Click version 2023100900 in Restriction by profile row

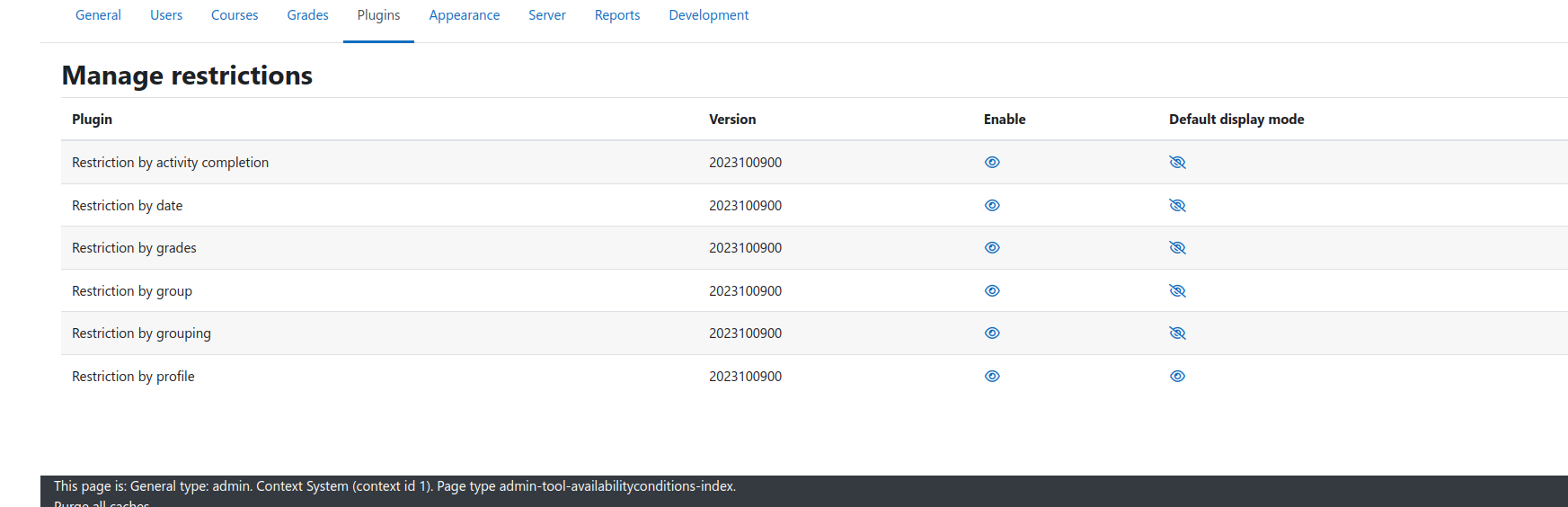(745, 377)
